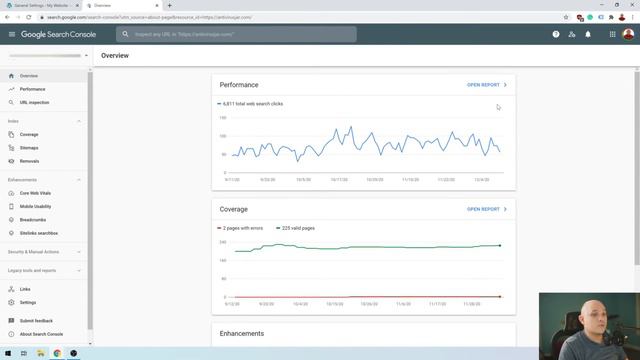The height and width of the screenshot is (360, 640).
Task: Click Chrome on the taskbar
Action: [57, 353]
